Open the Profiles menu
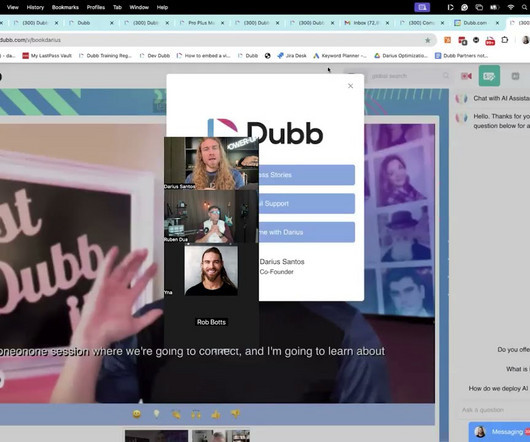 (96, 7)
